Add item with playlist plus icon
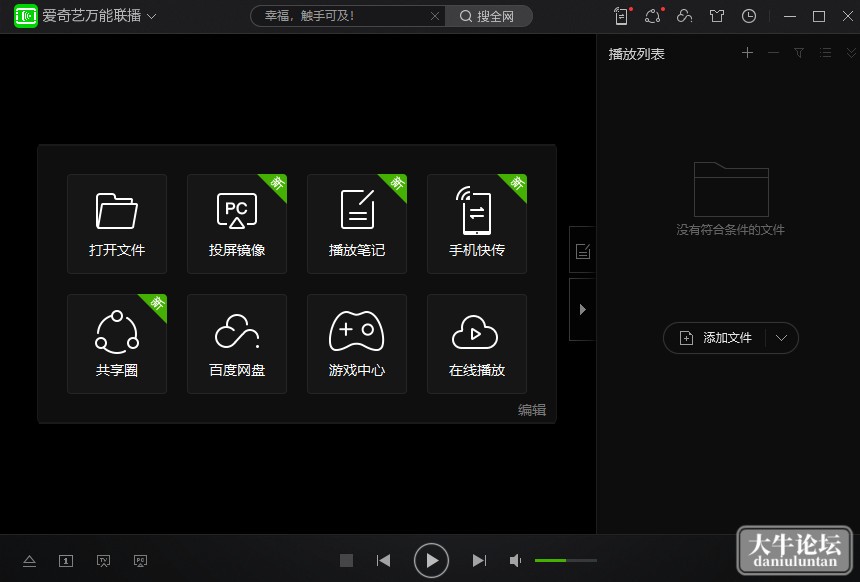The image size is (860, 582). click(x=747, y=53)
